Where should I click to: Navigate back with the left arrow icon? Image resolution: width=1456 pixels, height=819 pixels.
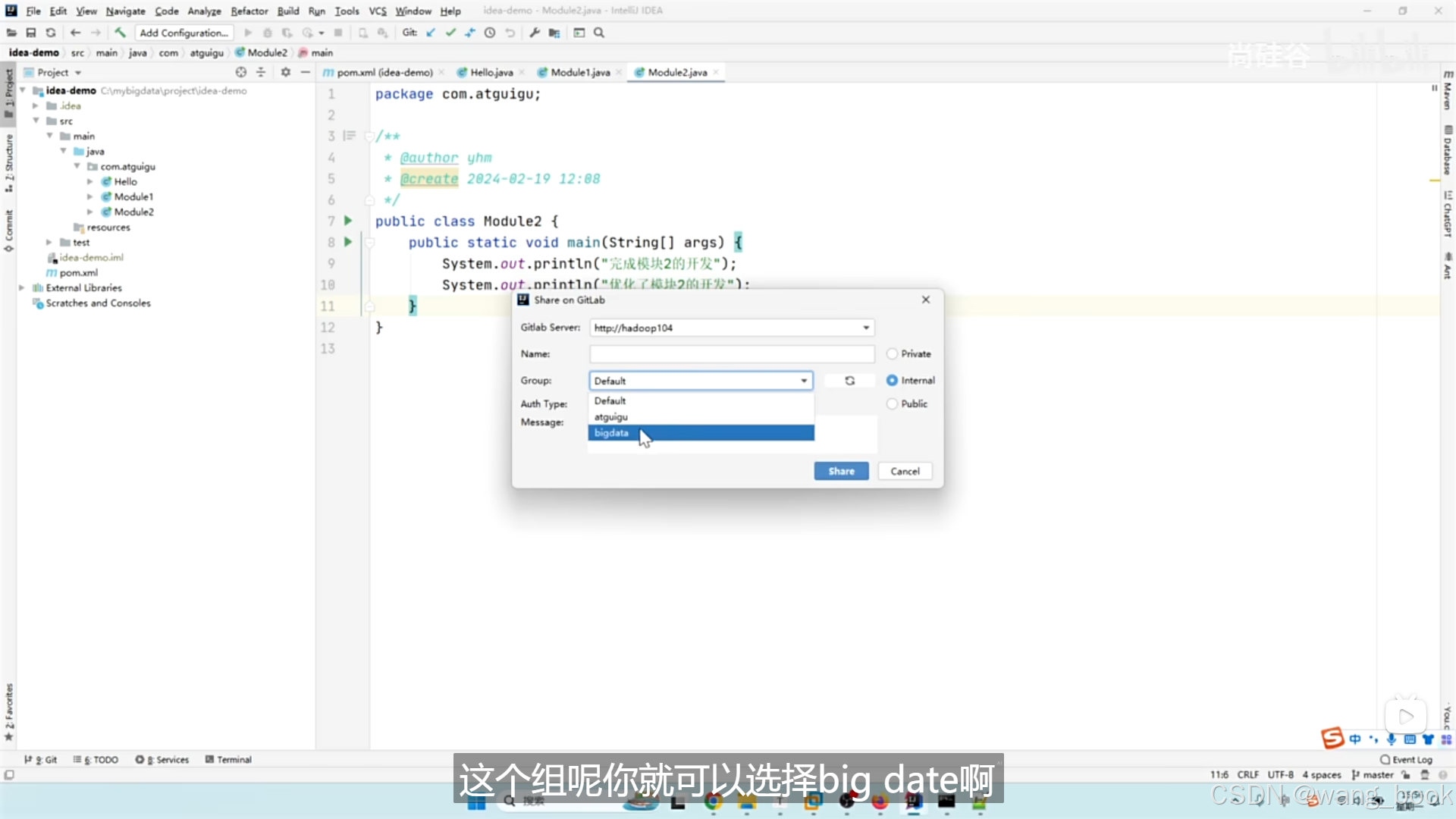point(75,33)
